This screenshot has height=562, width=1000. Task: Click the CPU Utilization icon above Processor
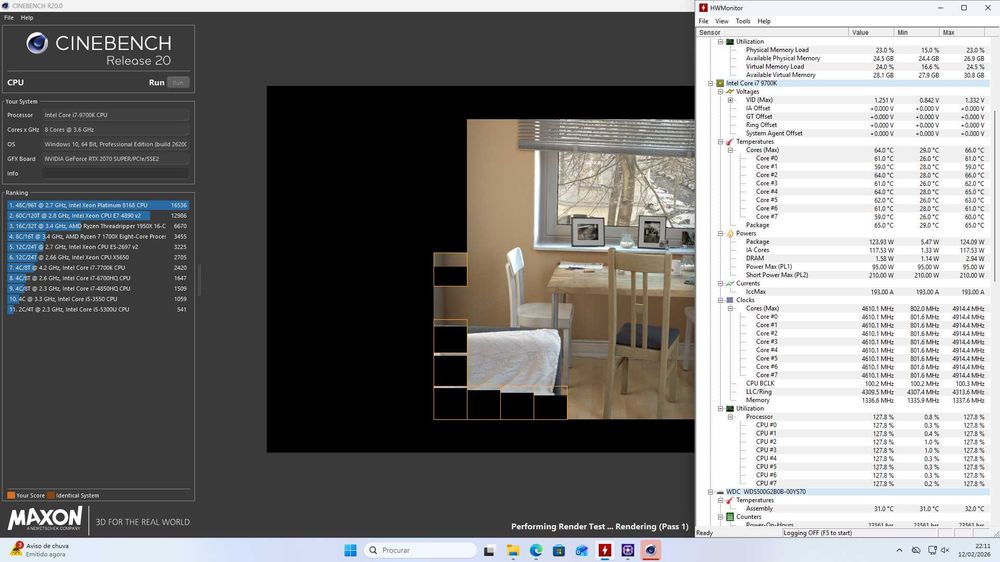point(730,408)
